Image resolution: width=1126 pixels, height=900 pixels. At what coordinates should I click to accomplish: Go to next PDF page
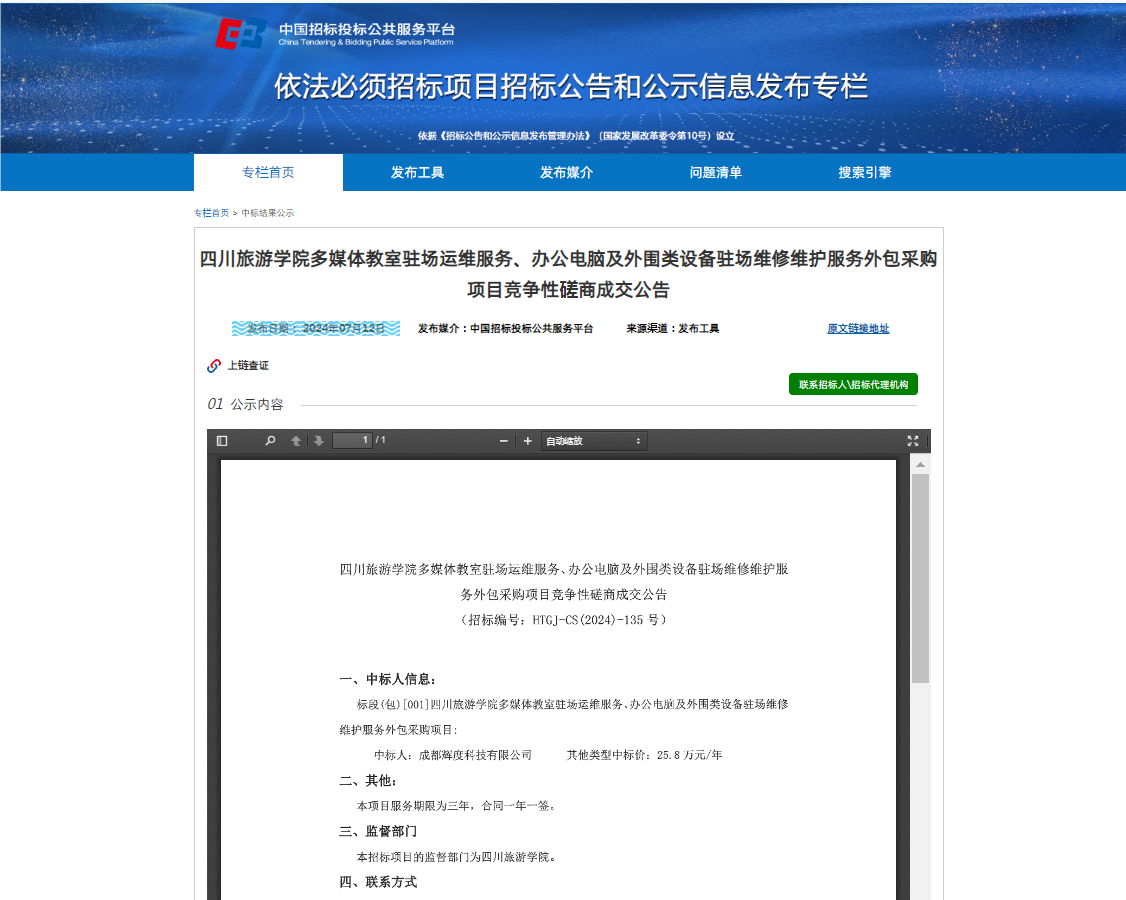pos(319,440)
